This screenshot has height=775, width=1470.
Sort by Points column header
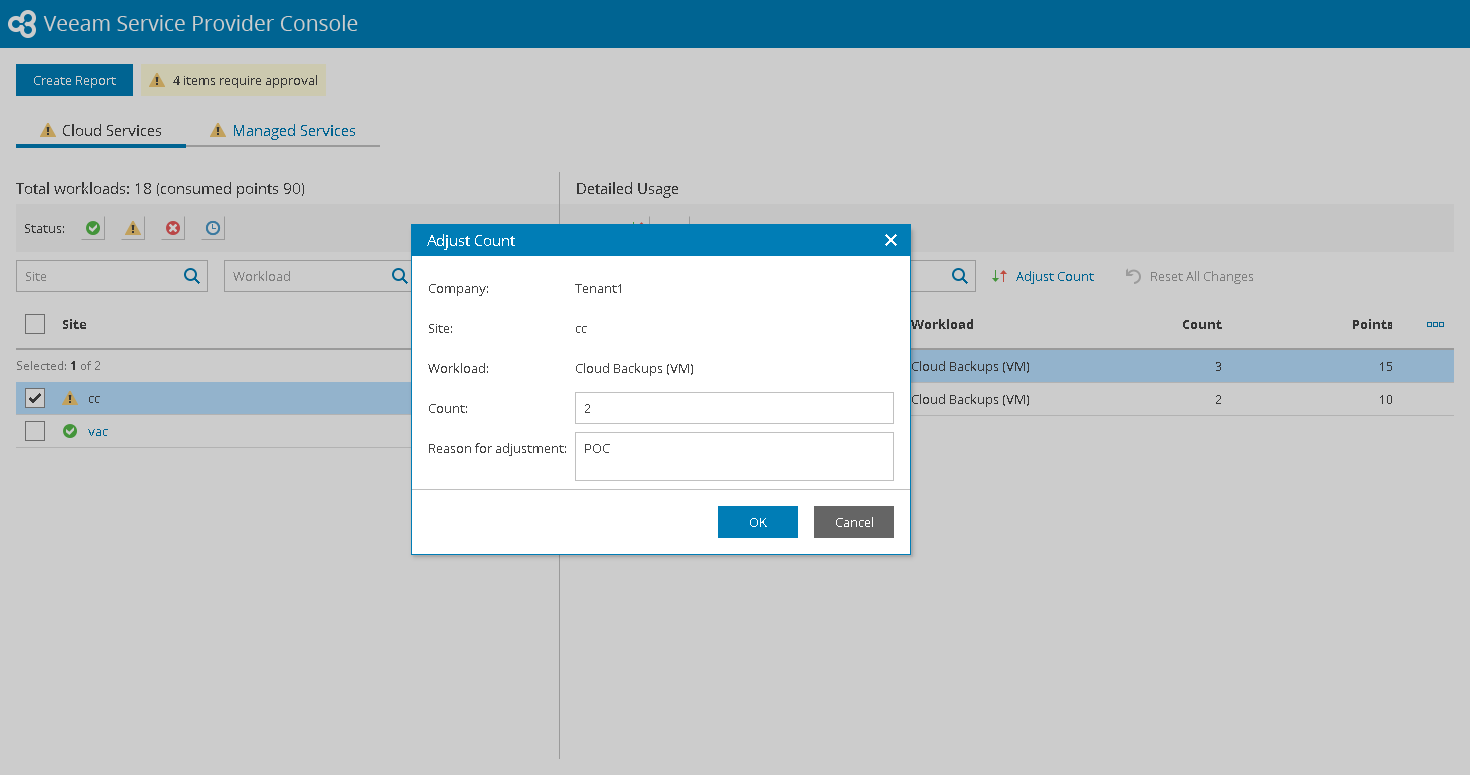tap(1372, 324)
